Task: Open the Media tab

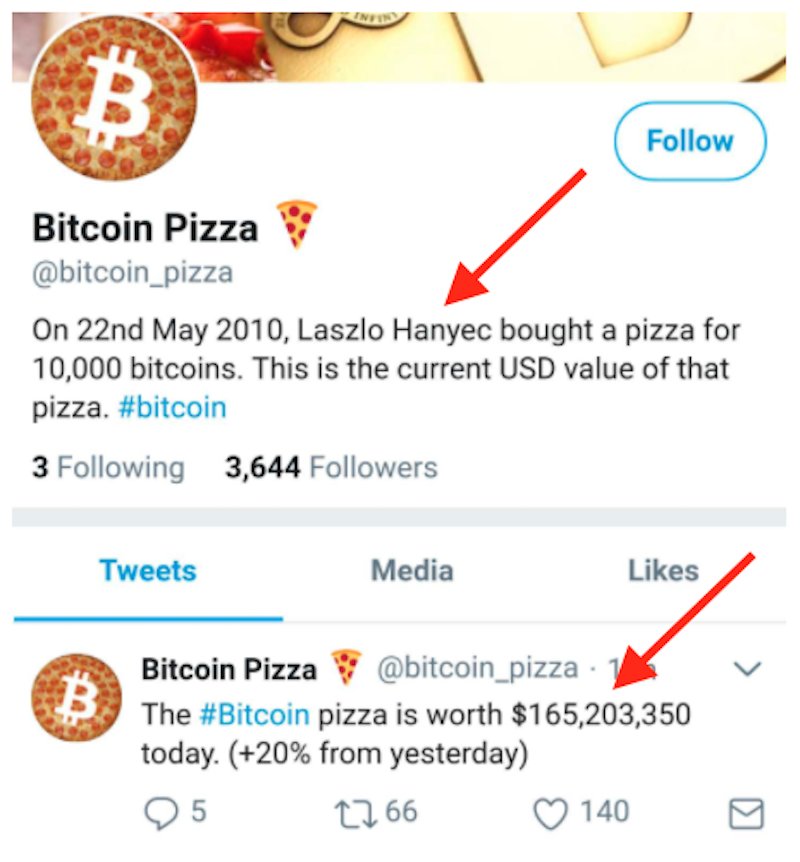Action: point(412,571)
